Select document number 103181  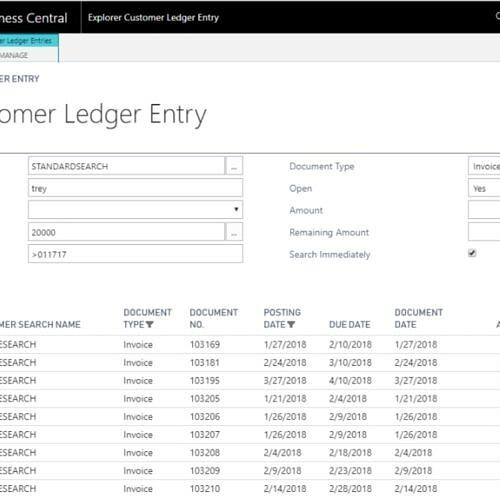coord(205,362)
